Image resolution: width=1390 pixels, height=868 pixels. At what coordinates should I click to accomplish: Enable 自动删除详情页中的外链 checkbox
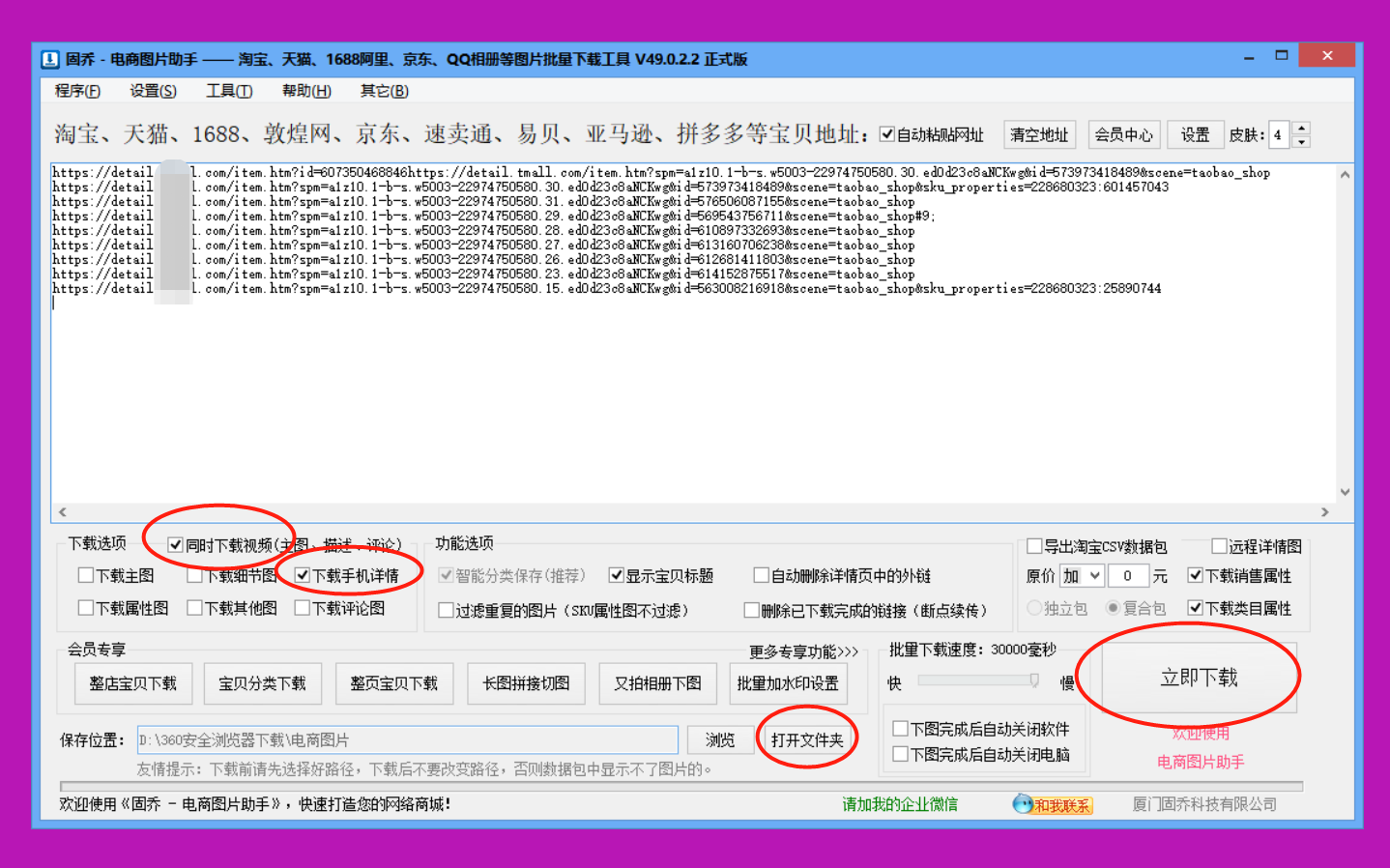[762, 575]
